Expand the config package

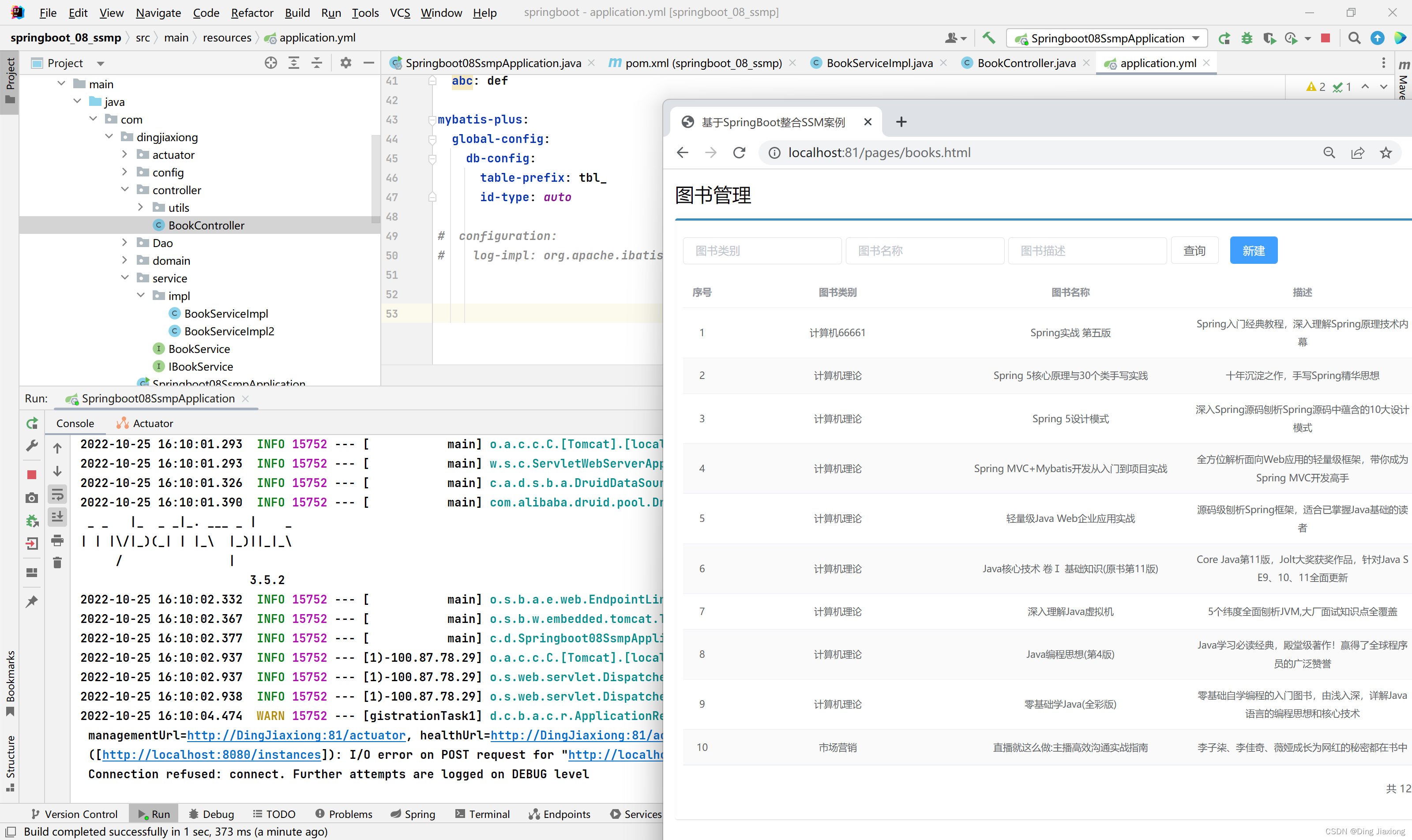pos(124,172)
